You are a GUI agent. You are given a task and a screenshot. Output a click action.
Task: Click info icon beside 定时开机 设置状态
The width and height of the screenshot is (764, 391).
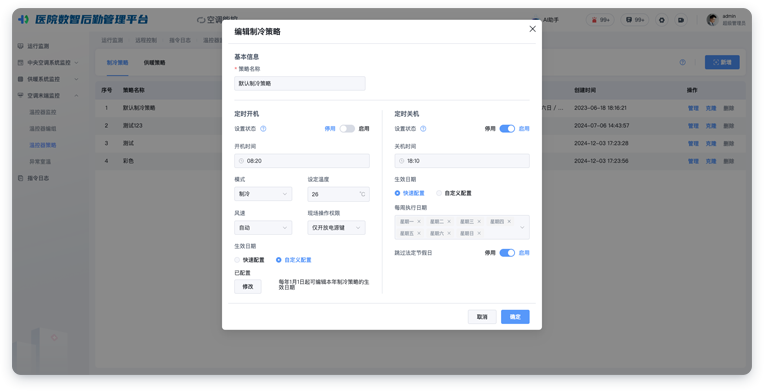pos(263,129)
